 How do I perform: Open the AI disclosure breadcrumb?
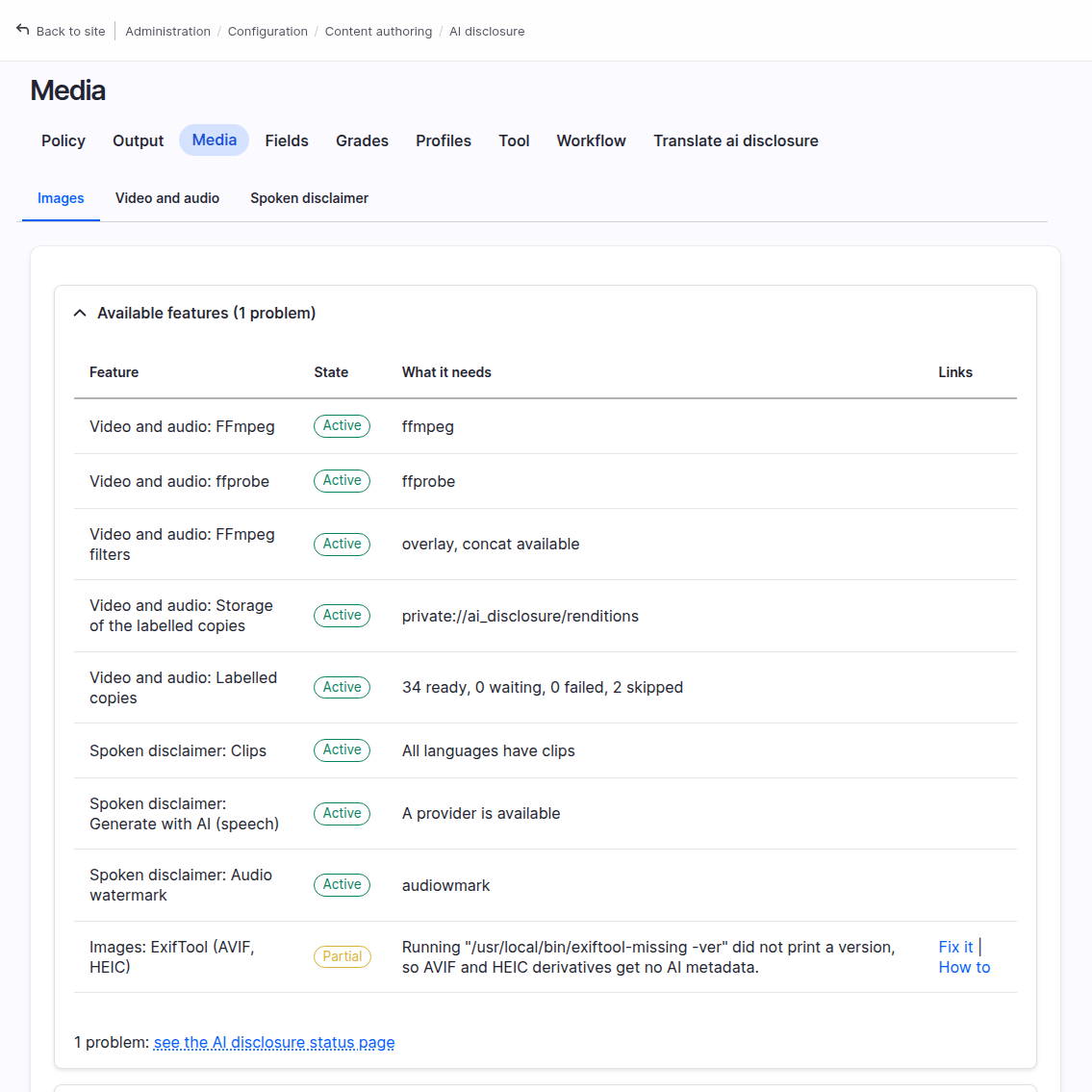[487, 32]
